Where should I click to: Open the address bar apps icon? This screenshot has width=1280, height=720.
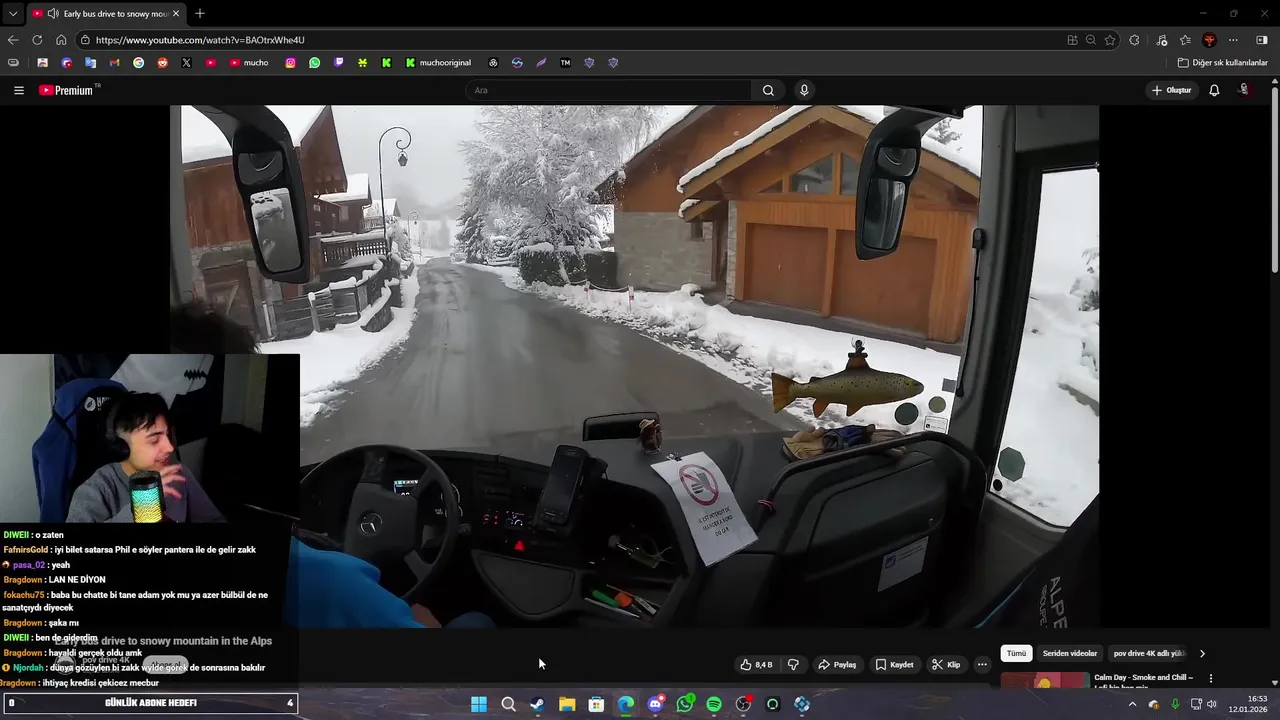pyautogui.click(x=1072, y=40)
